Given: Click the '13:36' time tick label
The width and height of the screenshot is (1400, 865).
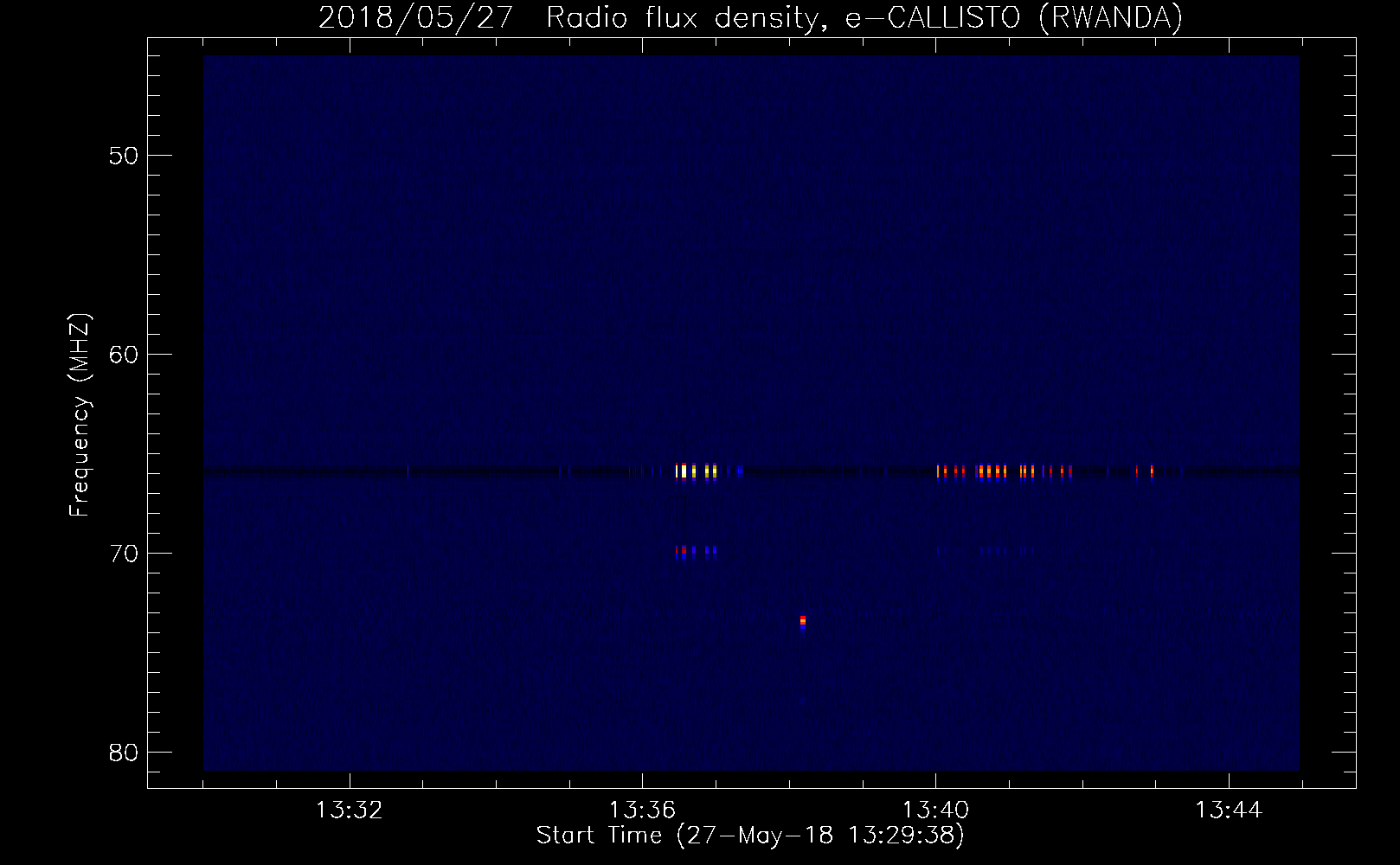Looking at the screenshot, I should pyautogui.click(x=642, y=811).
